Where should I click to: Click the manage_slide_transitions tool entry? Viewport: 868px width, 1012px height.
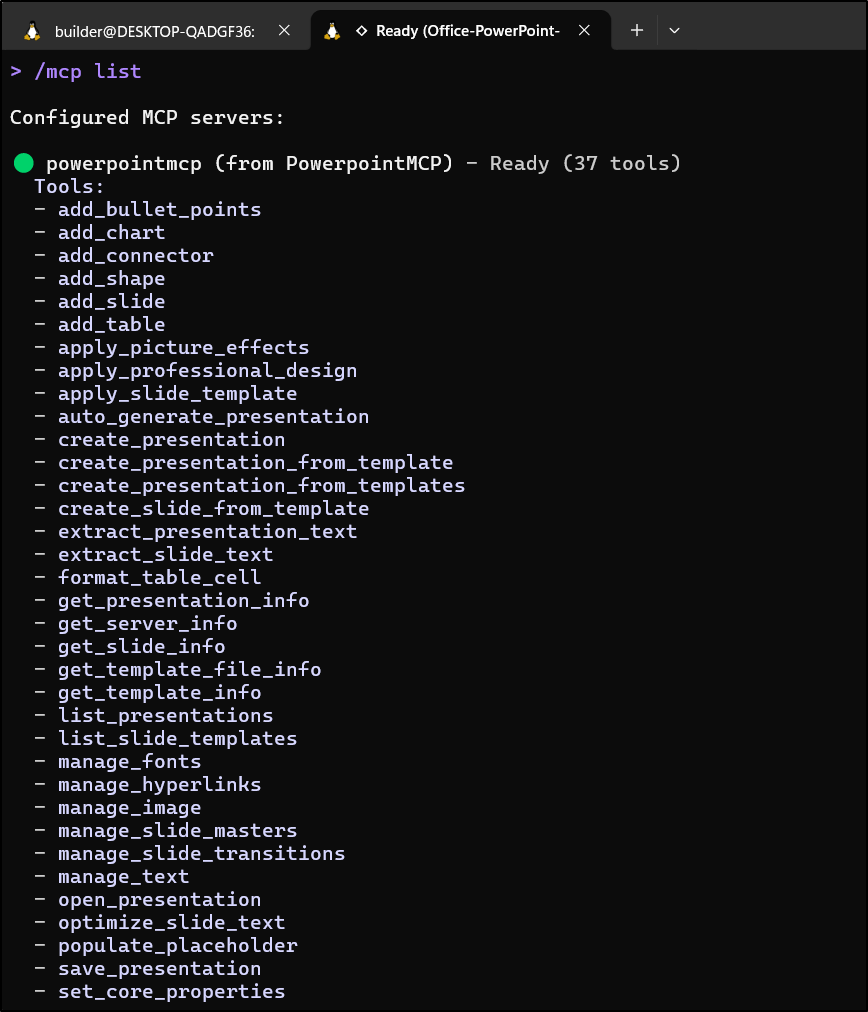coord(201,854)
